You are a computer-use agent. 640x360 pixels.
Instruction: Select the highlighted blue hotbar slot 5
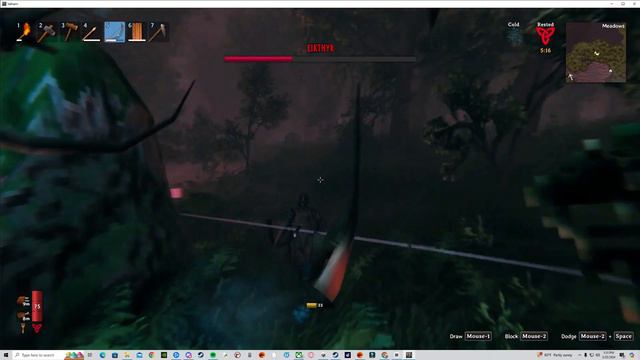(x=114, y=32)
